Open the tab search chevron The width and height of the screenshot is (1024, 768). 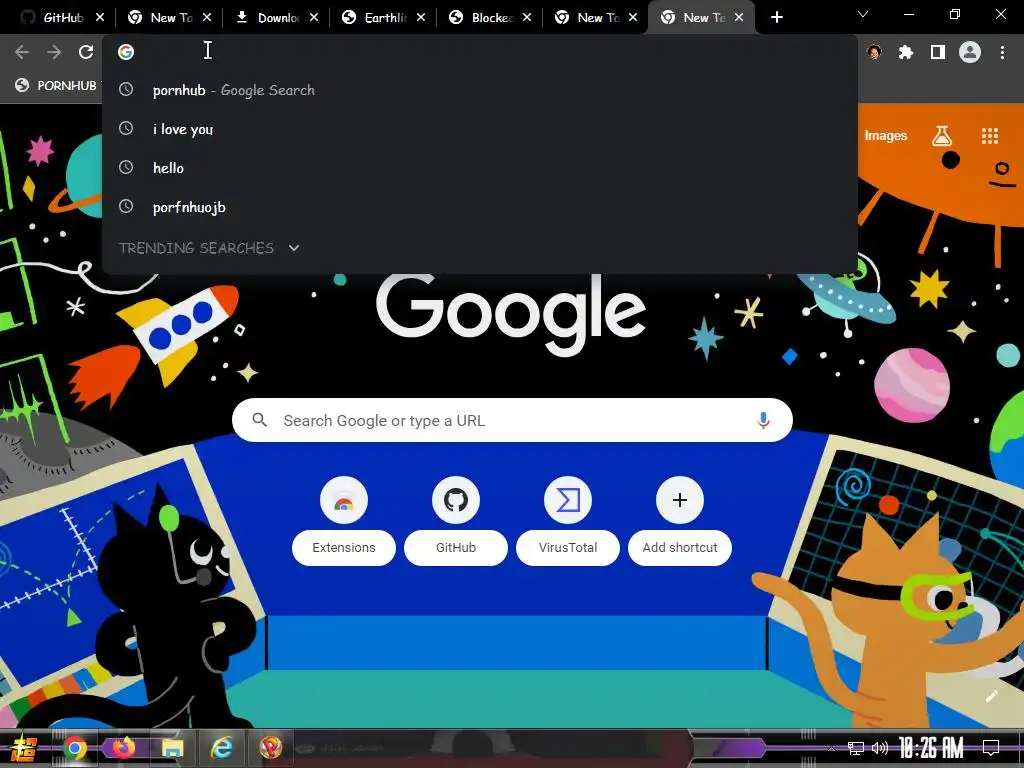point(863,14)
